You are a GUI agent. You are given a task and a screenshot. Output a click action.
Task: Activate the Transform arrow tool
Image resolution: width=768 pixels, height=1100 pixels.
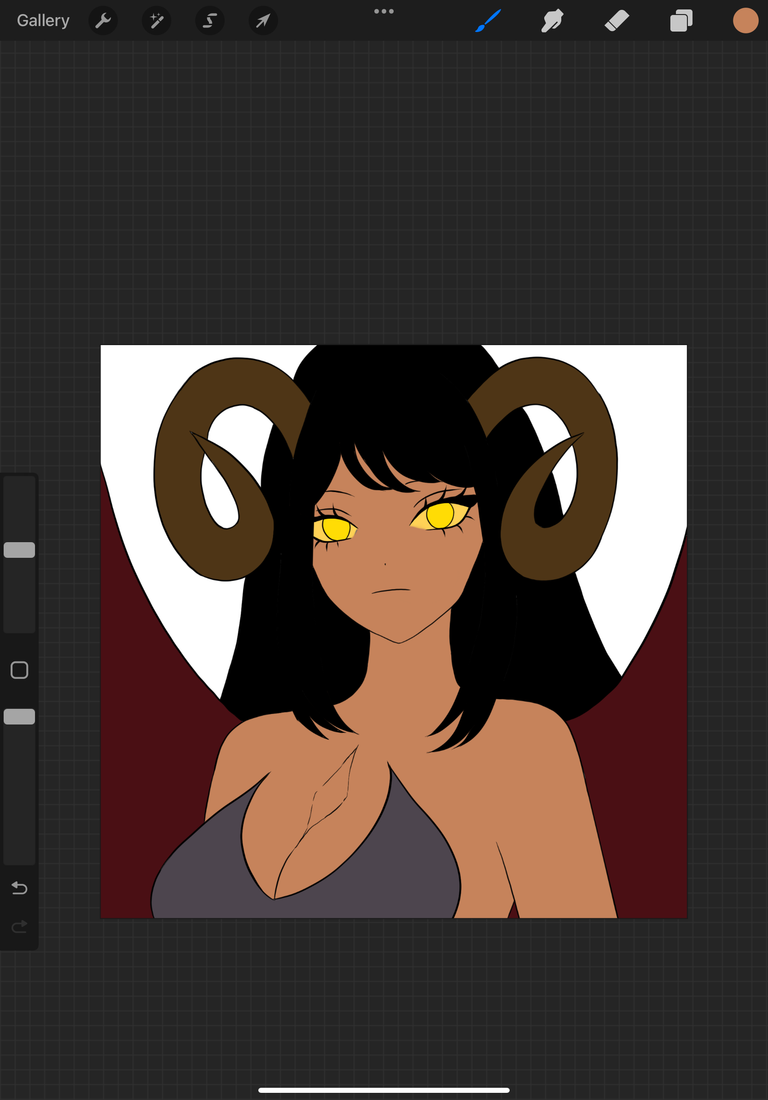[x=263, y=21]
